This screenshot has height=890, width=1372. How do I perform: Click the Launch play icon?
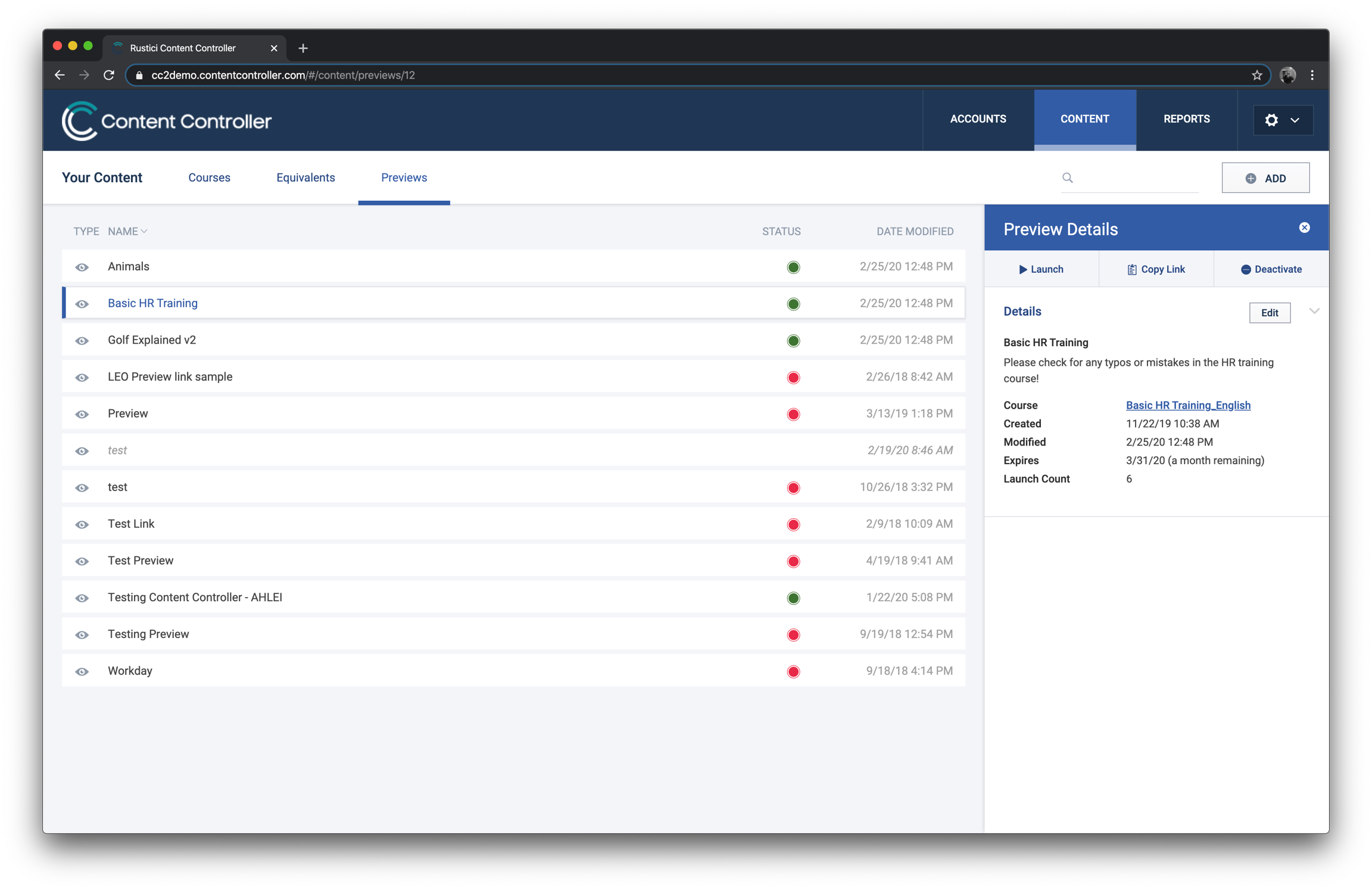(1022, 269)
